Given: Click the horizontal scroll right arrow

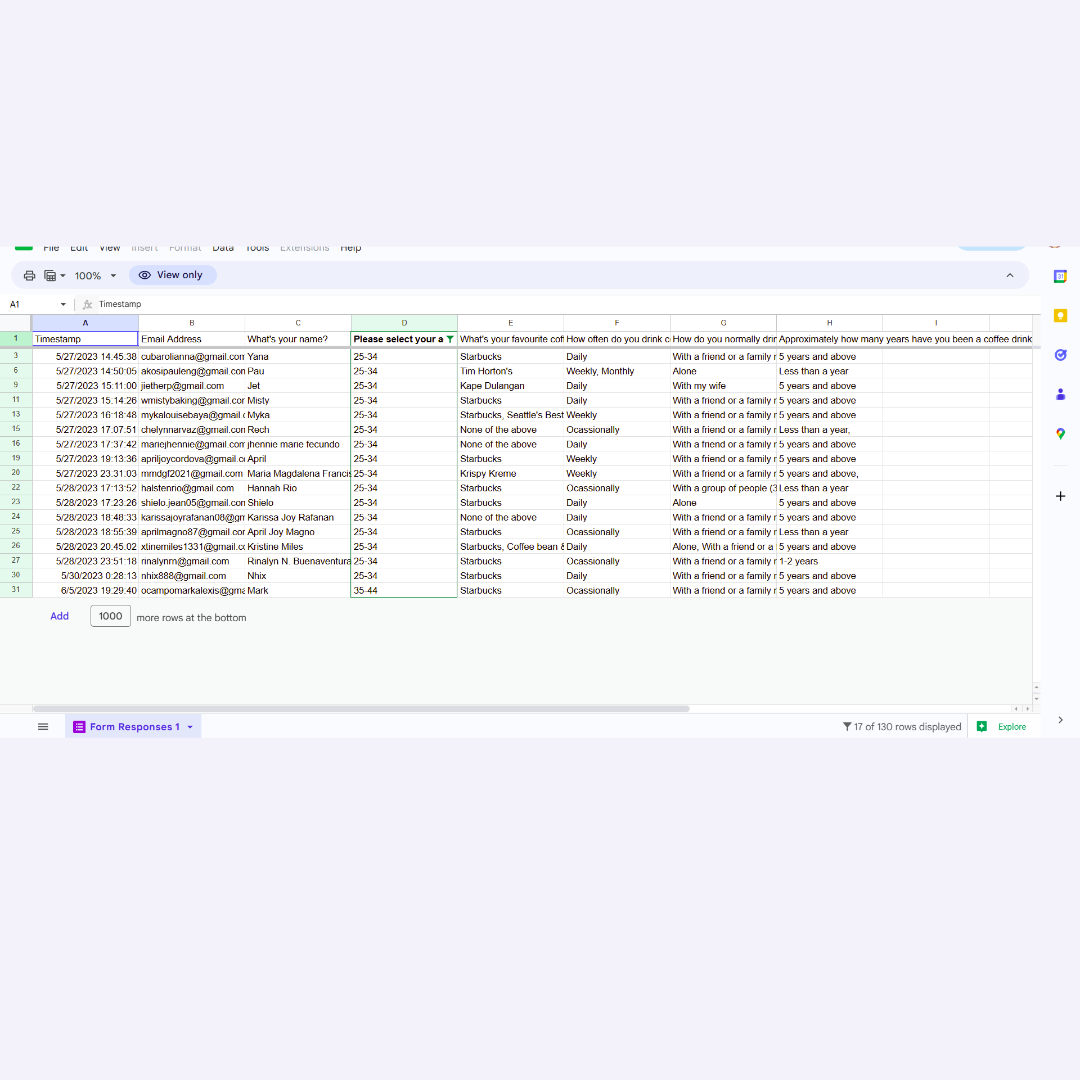Looking at the screenshot, I should [1027, 708].
